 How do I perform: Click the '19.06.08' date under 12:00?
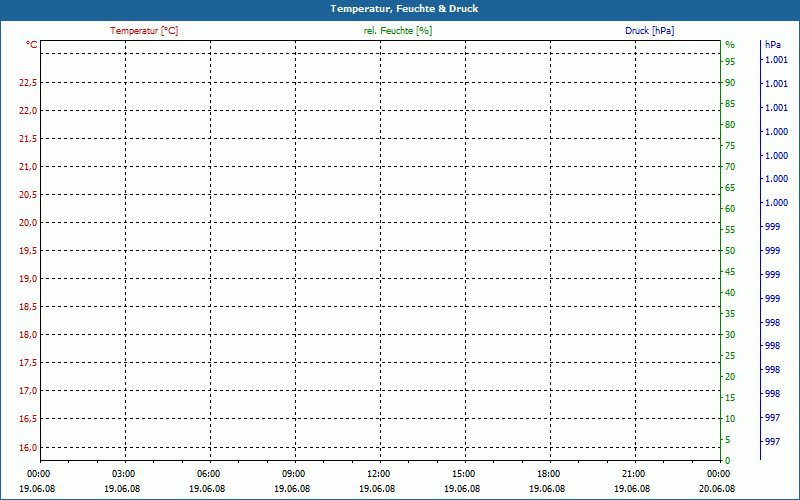[x=377, y=489]
